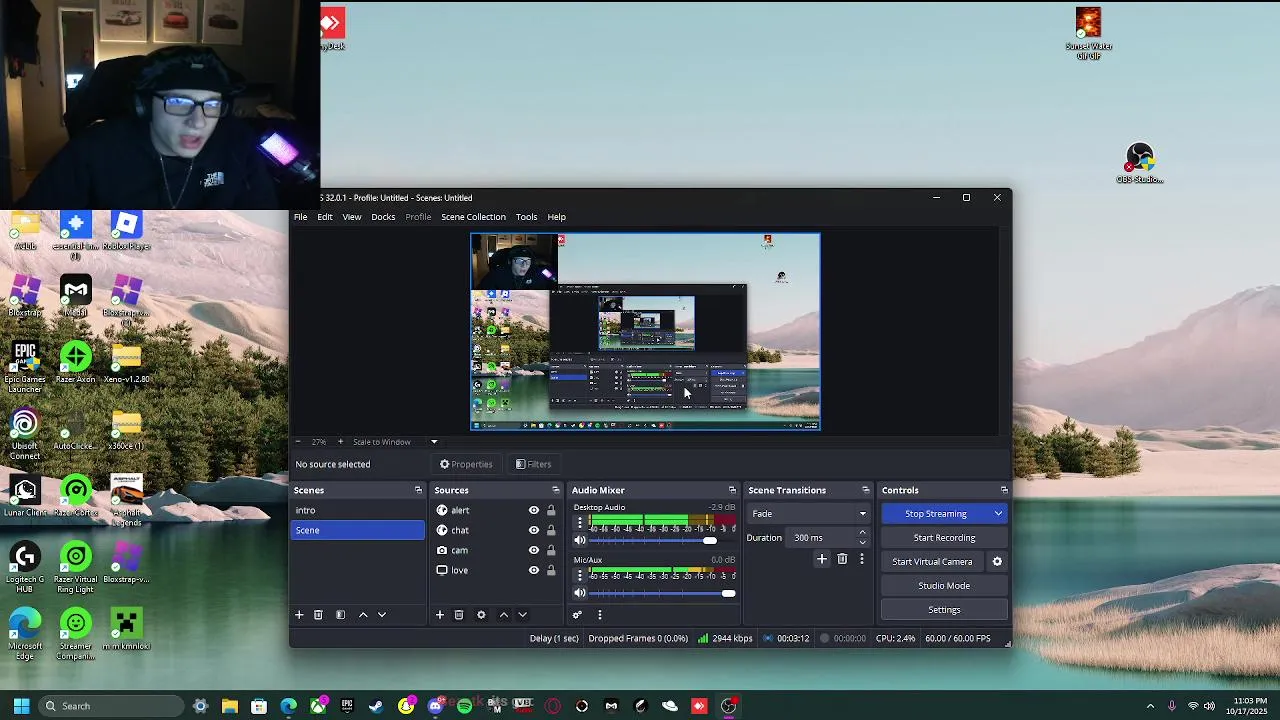Open Desktop Audio three-dot options
Screen dimensions: 1280x720
pos(579,523)
